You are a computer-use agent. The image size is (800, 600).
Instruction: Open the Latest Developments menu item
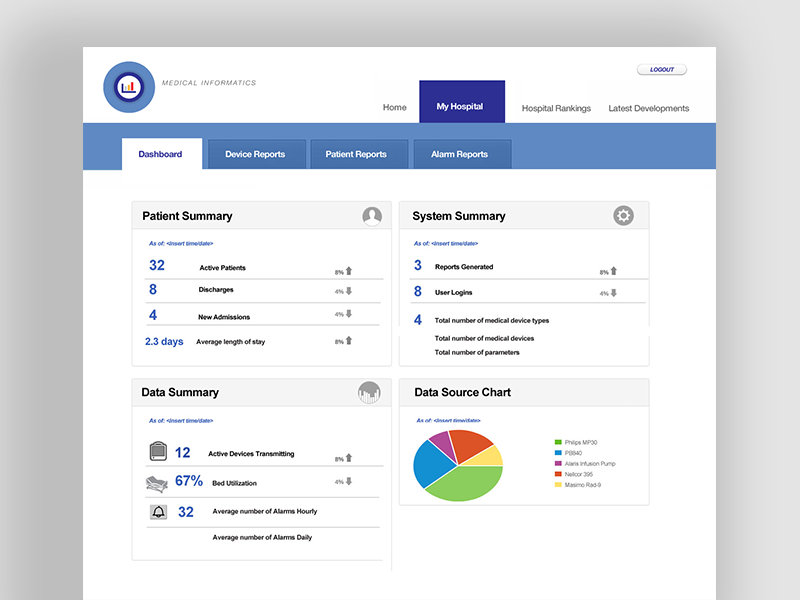[x=648, y=107]
